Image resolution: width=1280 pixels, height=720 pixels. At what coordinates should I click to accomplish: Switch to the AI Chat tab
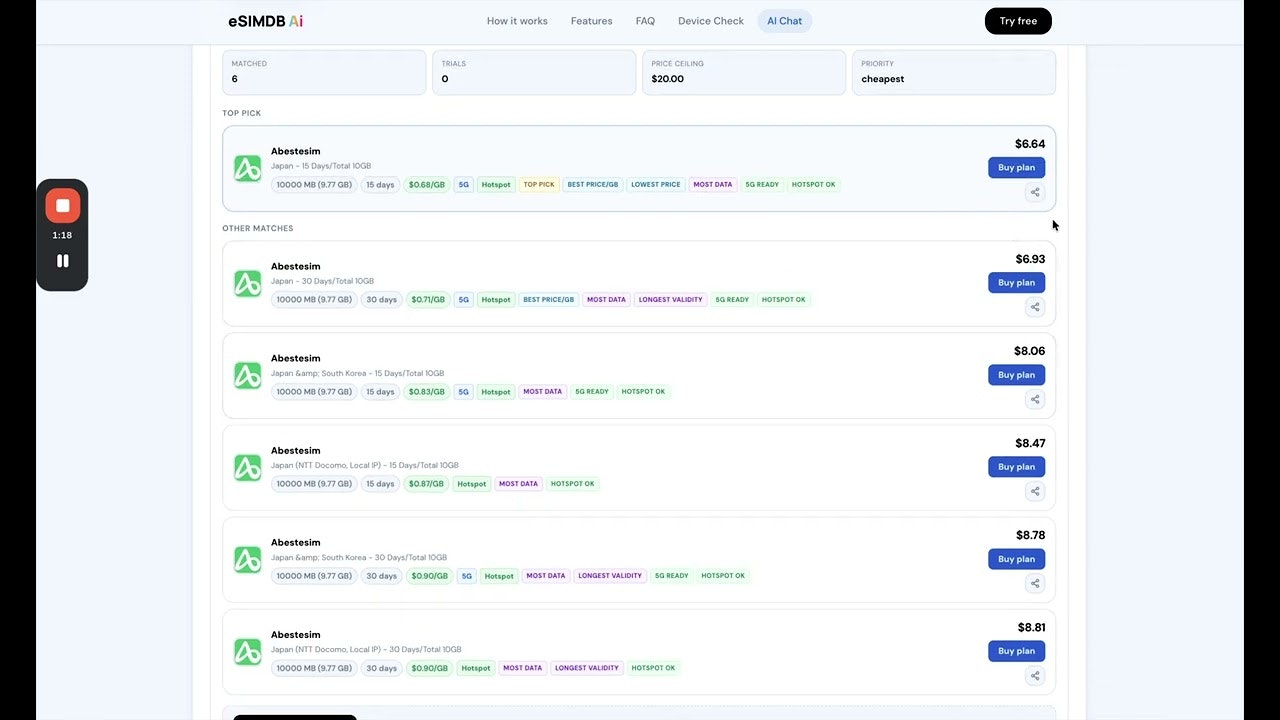point(784,20)
